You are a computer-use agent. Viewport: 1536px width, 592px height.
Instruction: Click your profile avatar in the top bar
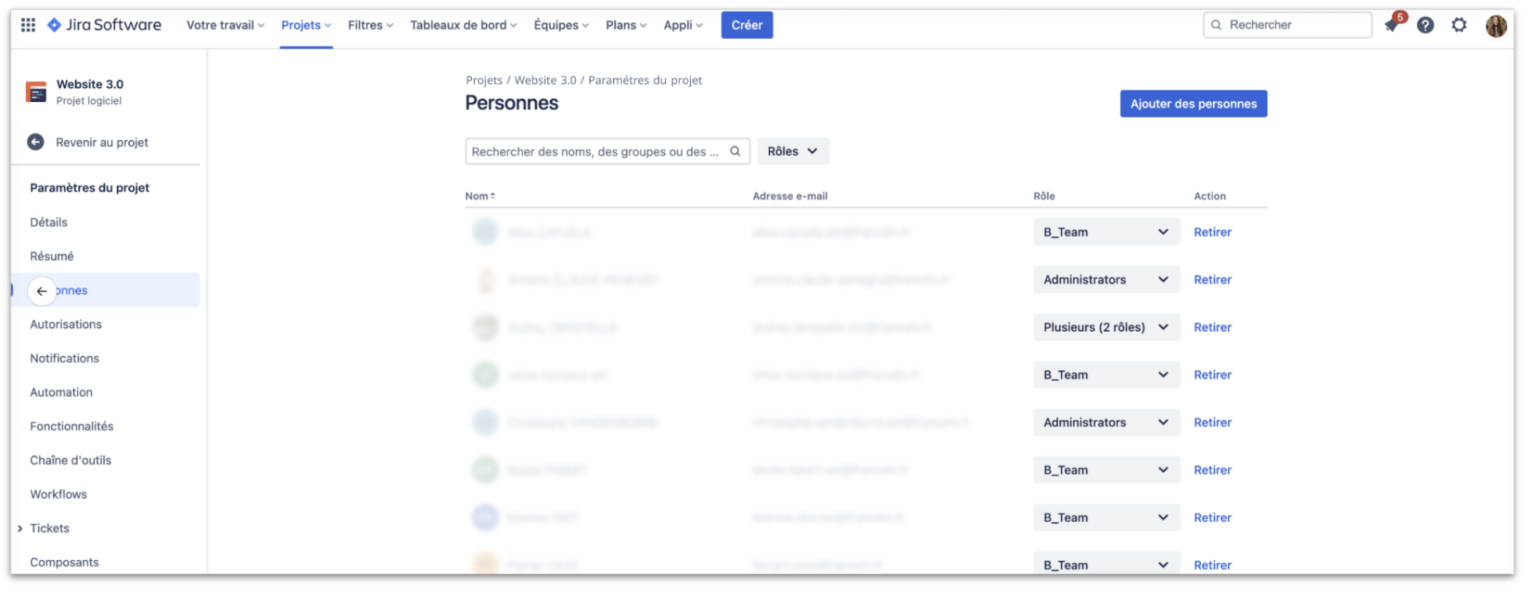[1495, 25]
